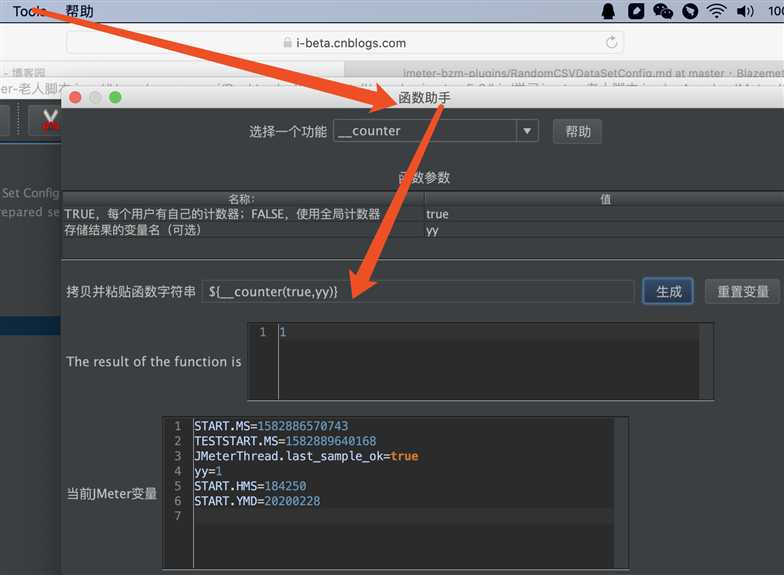The width and height of the screenshot is (784, 575).
Task: Click the 重置变量 reset variables button
Action: point(742,292)
